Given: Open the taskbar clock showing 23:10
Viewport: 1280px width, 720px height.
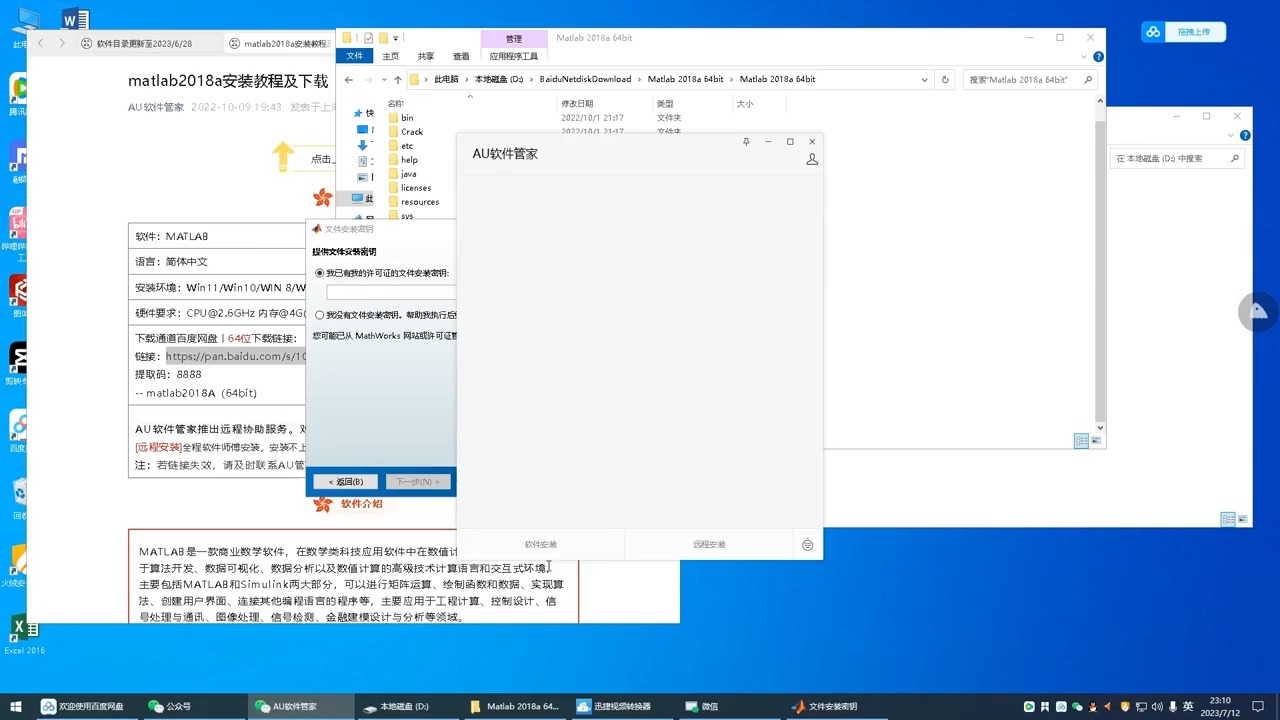Looking at the screenshot, I should pos(1220,707).
